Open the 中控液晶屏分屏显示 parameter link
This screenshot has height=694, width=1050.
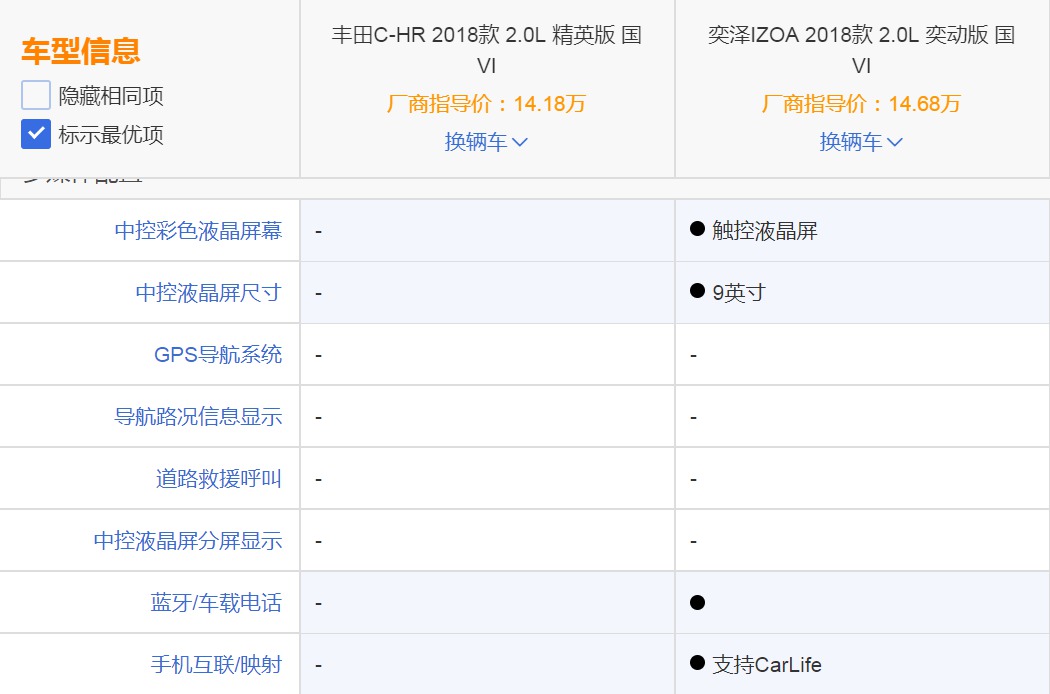pos(188,541)
